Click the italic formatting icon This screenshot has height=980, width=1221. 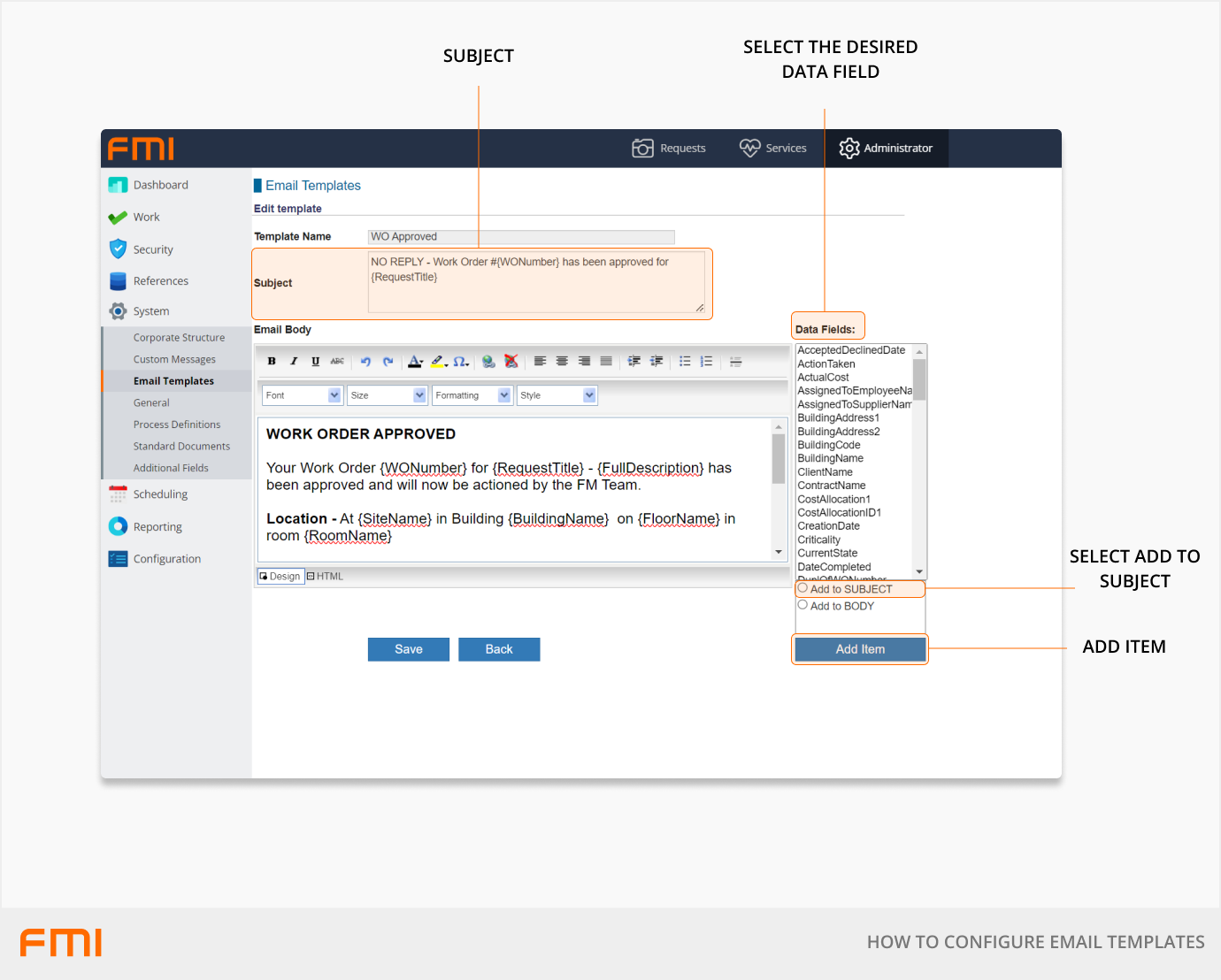pos(294,361)
